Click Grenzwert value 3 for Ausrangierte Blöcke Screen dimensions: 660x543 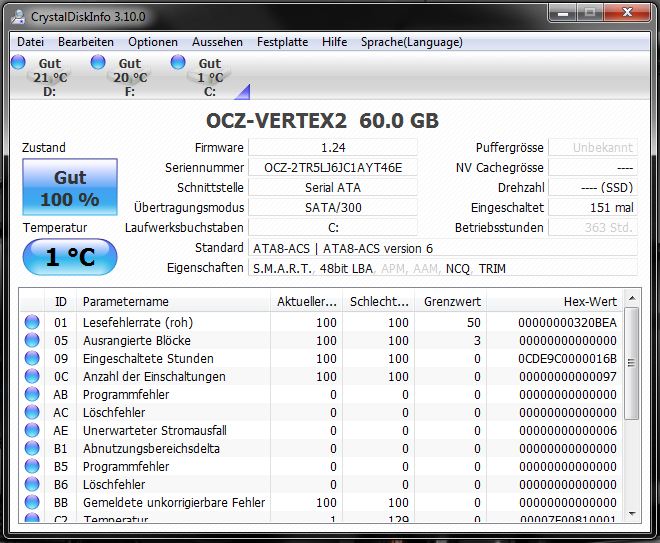click(477, 341)
